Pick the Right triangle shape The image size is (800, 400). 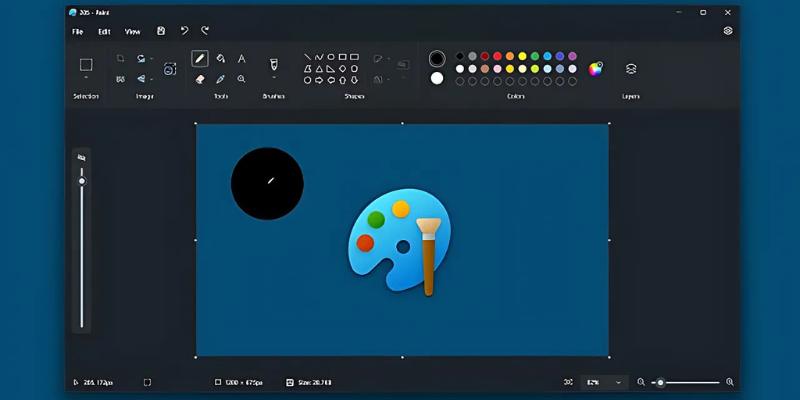[x=331, y=69]
